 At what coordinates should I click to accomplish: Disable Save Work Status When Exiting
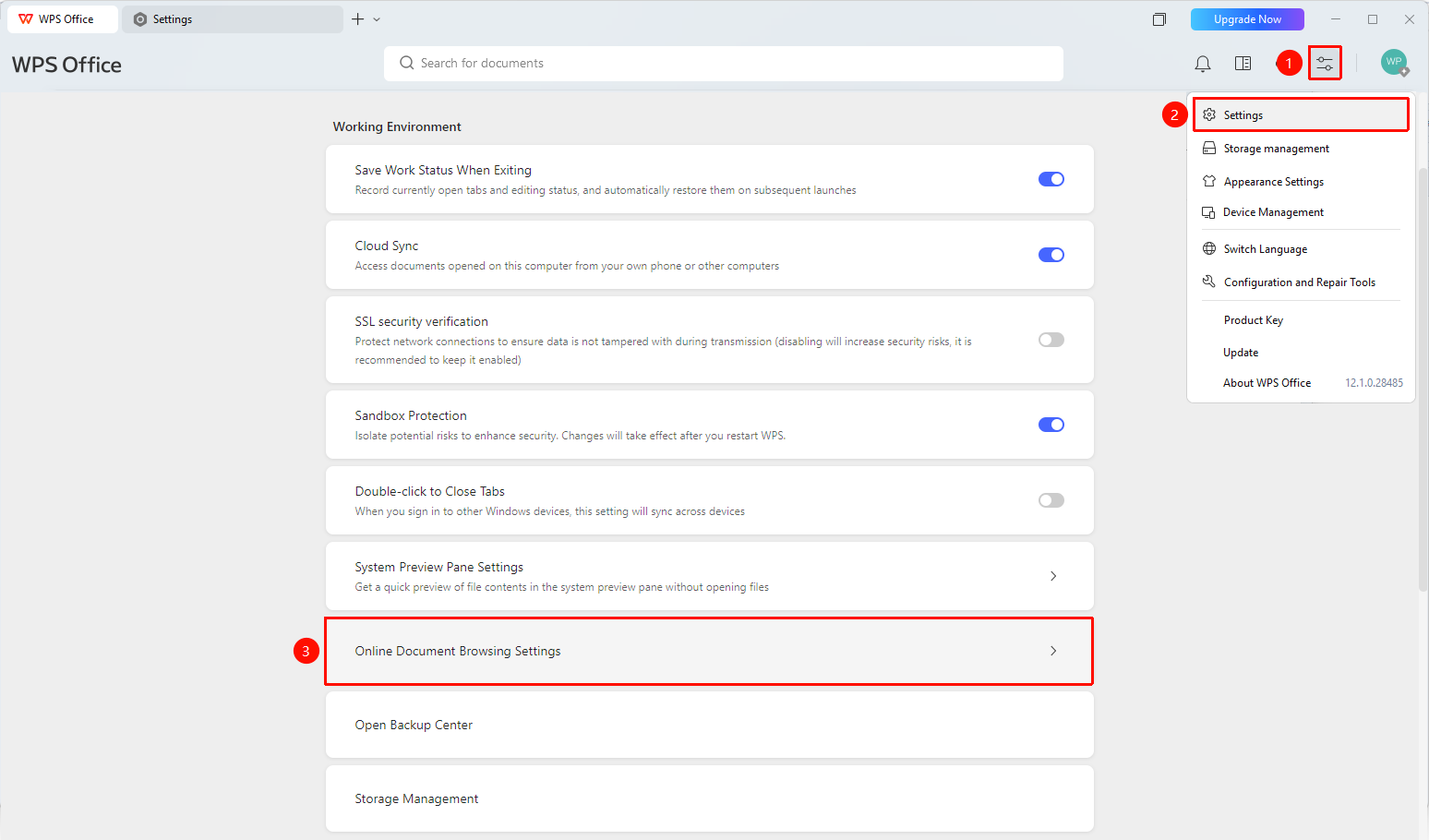point(1051,179)
